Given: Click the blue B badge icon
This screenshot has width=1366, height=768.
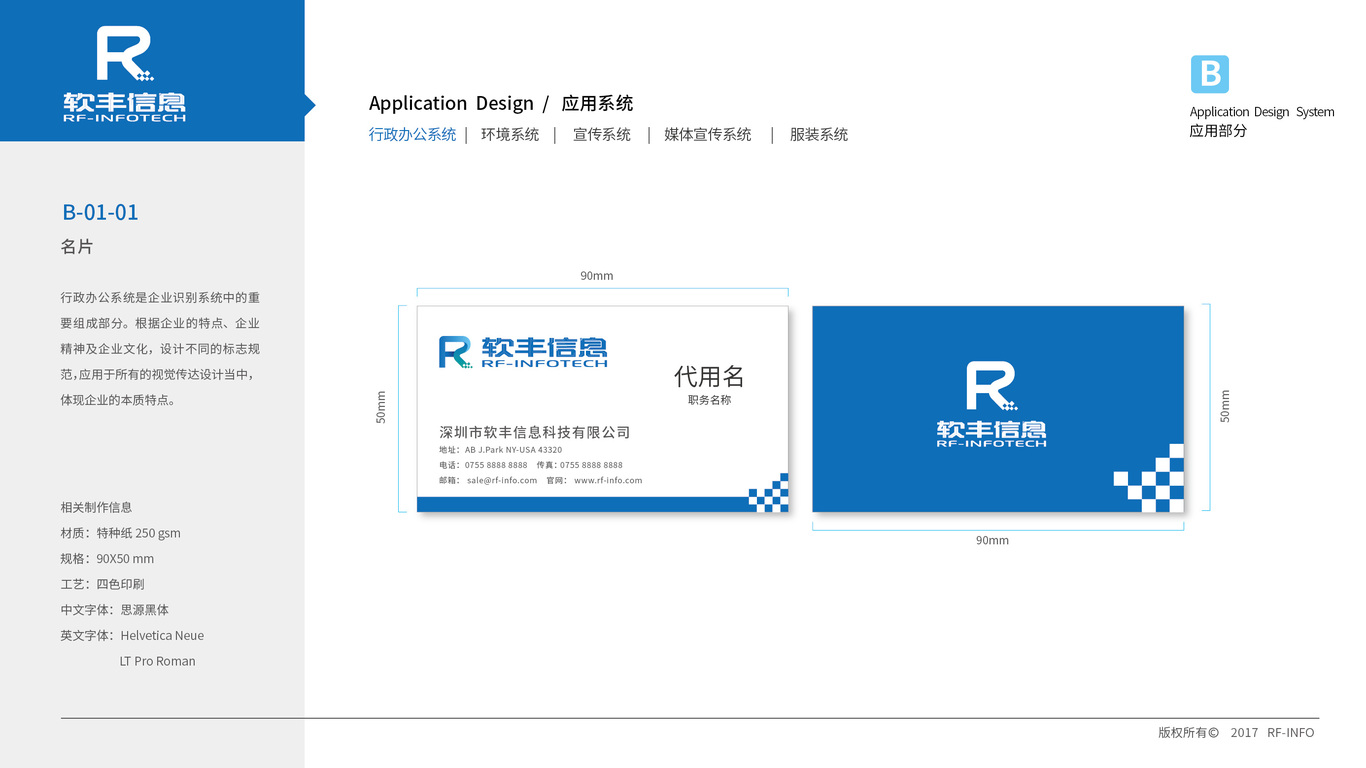Looking at the screenshot, I should pos(1209,74).
